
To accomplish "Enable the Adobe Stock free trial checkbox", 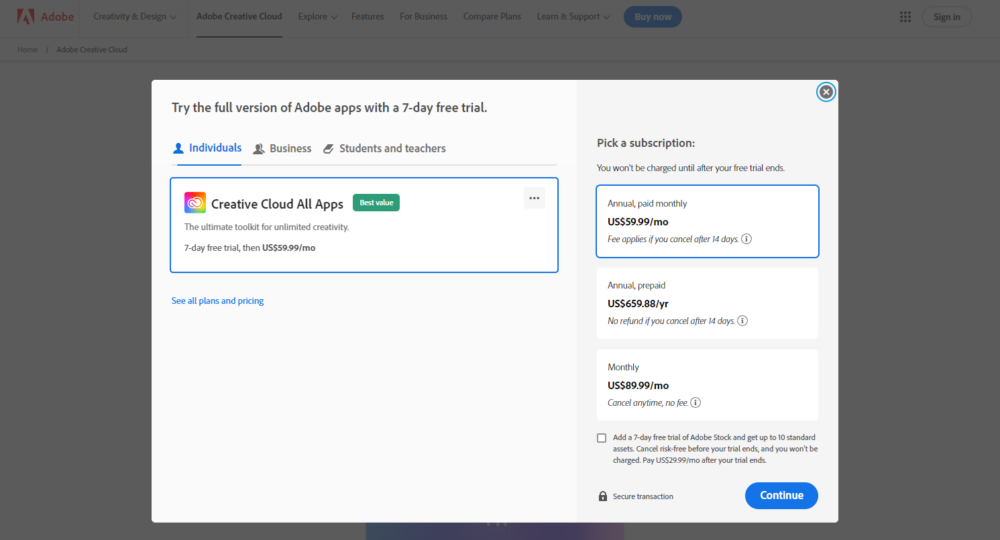I will (601, 438).
